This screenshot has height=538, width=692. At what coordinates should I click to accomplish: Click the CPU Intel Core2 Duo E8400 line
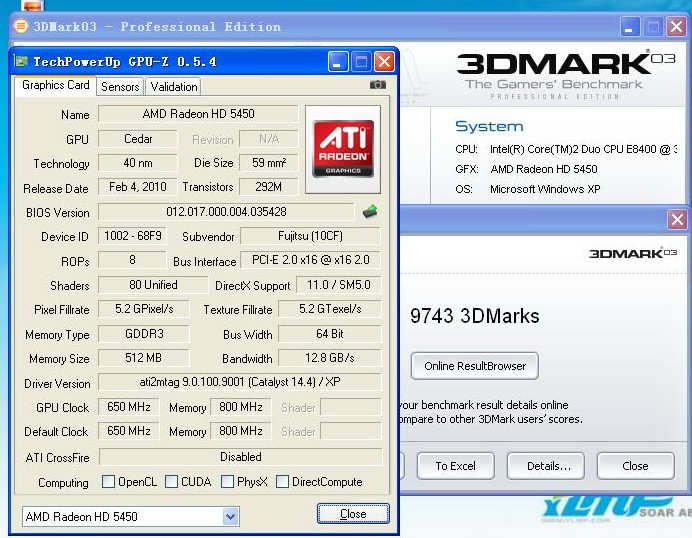[566, 149]
